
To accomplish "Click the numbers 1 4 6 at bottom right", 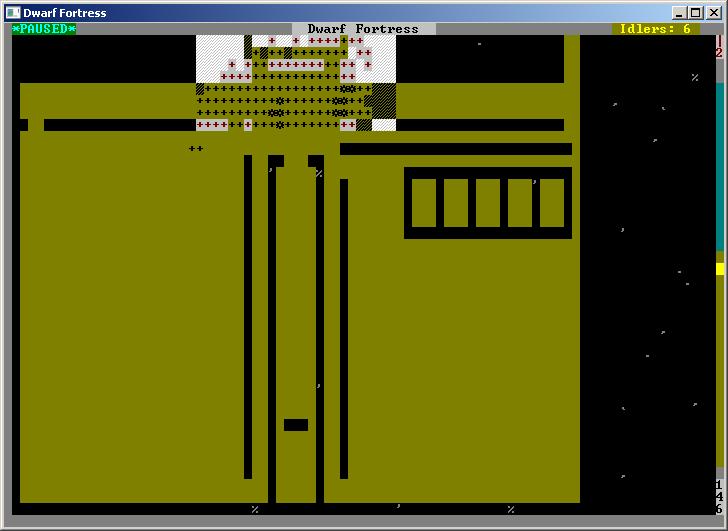I will point(719,497).
